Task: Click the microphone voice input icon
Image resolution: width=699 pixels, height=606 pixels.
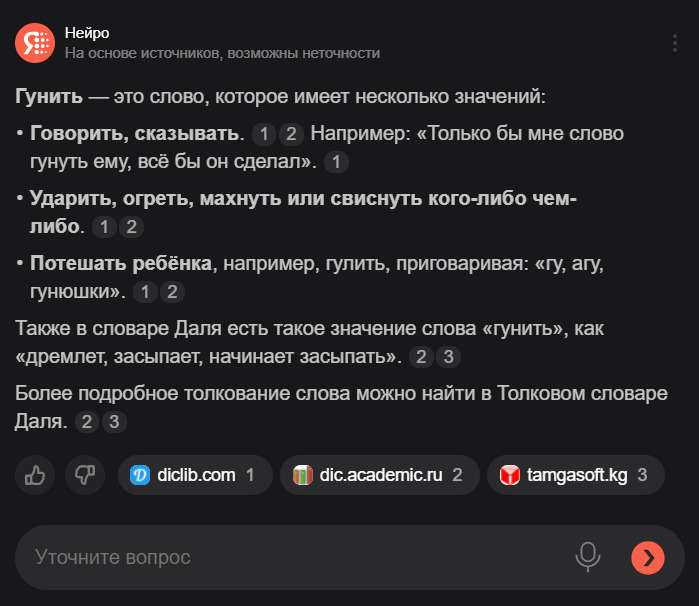Action: (588, 557)
